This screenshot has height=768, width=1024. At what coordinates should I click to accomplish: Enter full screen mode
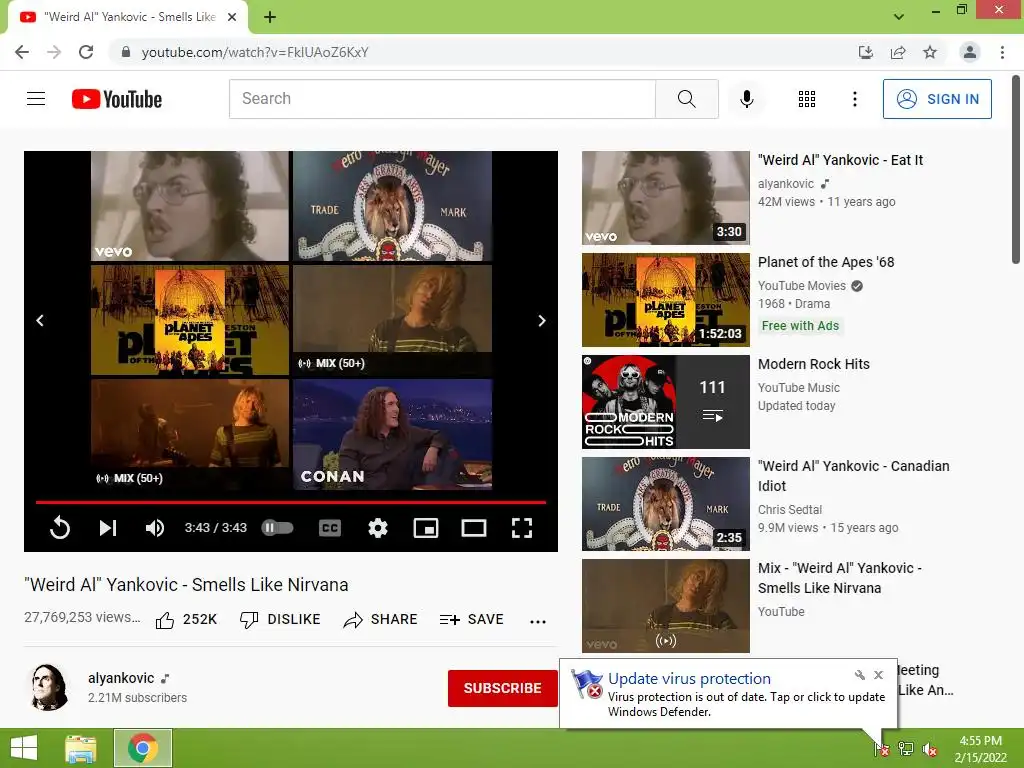[x=522, y=528]
